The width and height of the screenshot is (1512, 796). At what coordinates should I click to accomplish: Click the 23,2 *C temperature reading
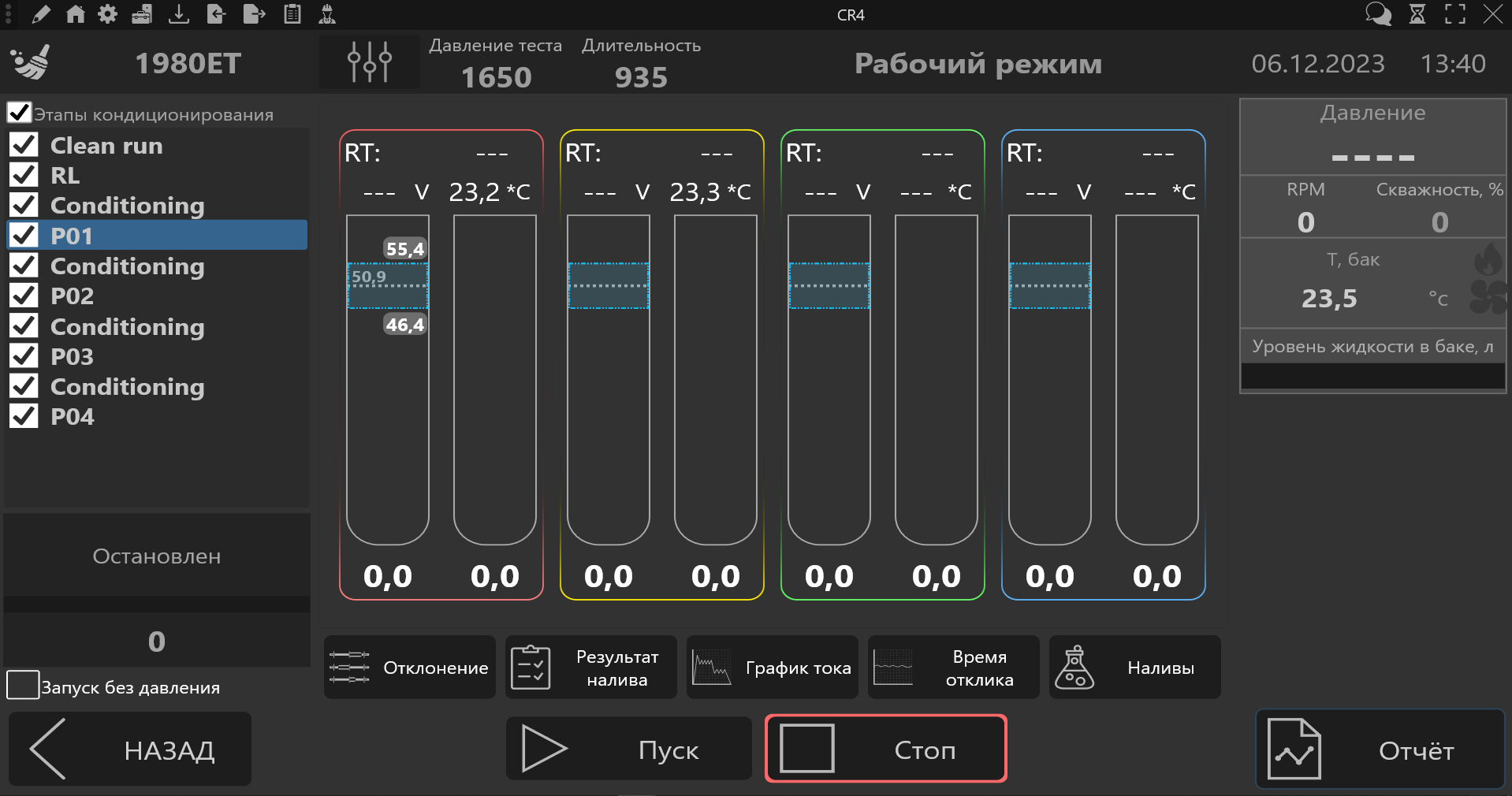pyautogui.click(x=490, y=192)
